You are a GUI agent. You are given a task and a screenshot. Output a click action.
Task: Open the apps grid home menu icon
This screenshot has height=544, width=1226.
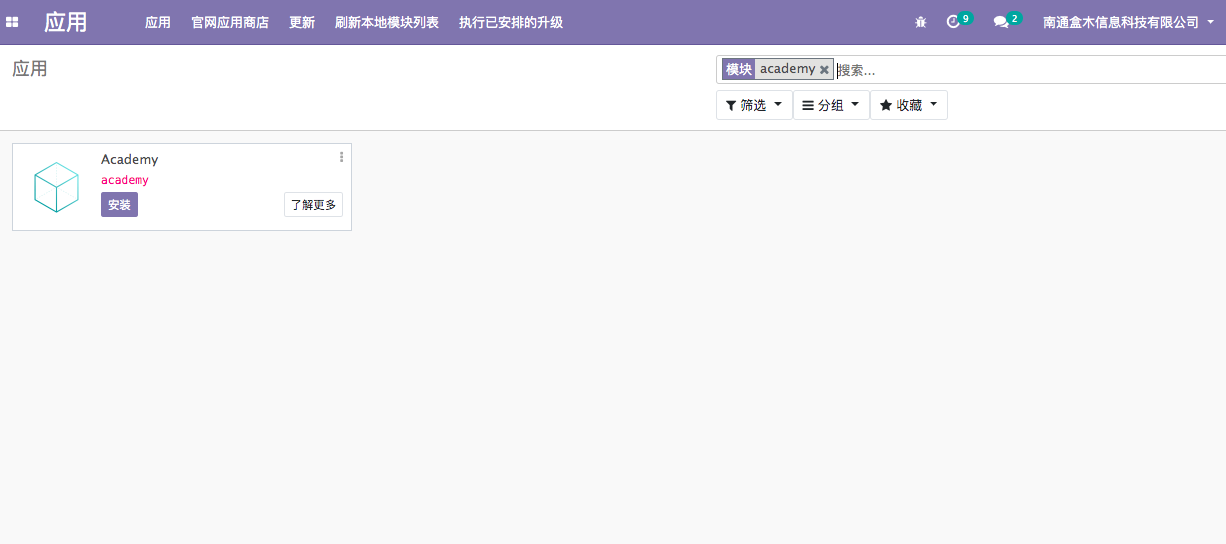[x=12, y=22]
